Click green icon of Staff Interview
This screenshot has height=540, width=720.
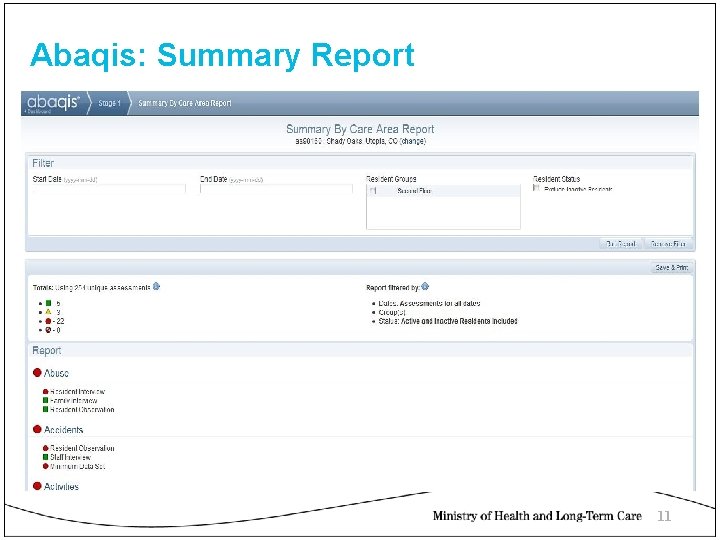[45, 457]
